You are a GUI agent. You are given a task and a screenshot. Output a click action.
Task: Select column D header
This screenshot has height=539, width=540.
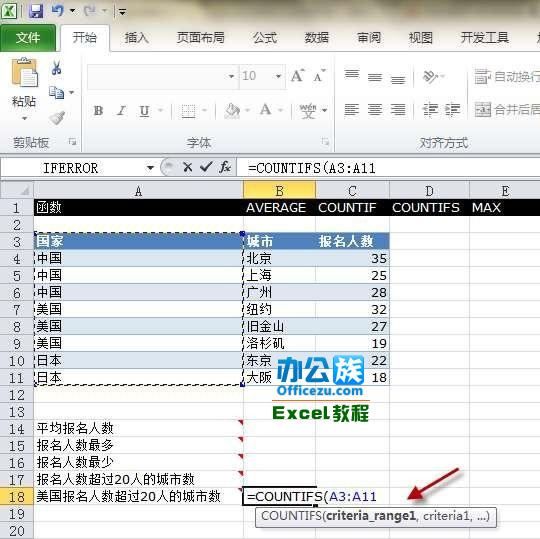[x=429, y=190]
